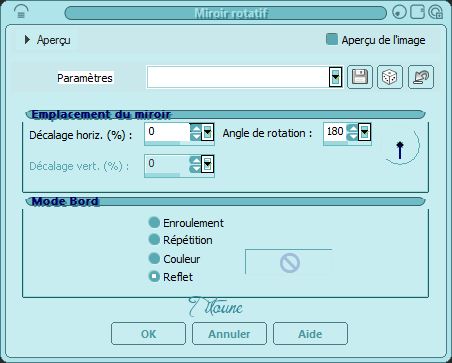Click the save preset floppy disk icon
The height and width of the screenshot is (363, 452).
pyautogui.click(x=360, y=77)
